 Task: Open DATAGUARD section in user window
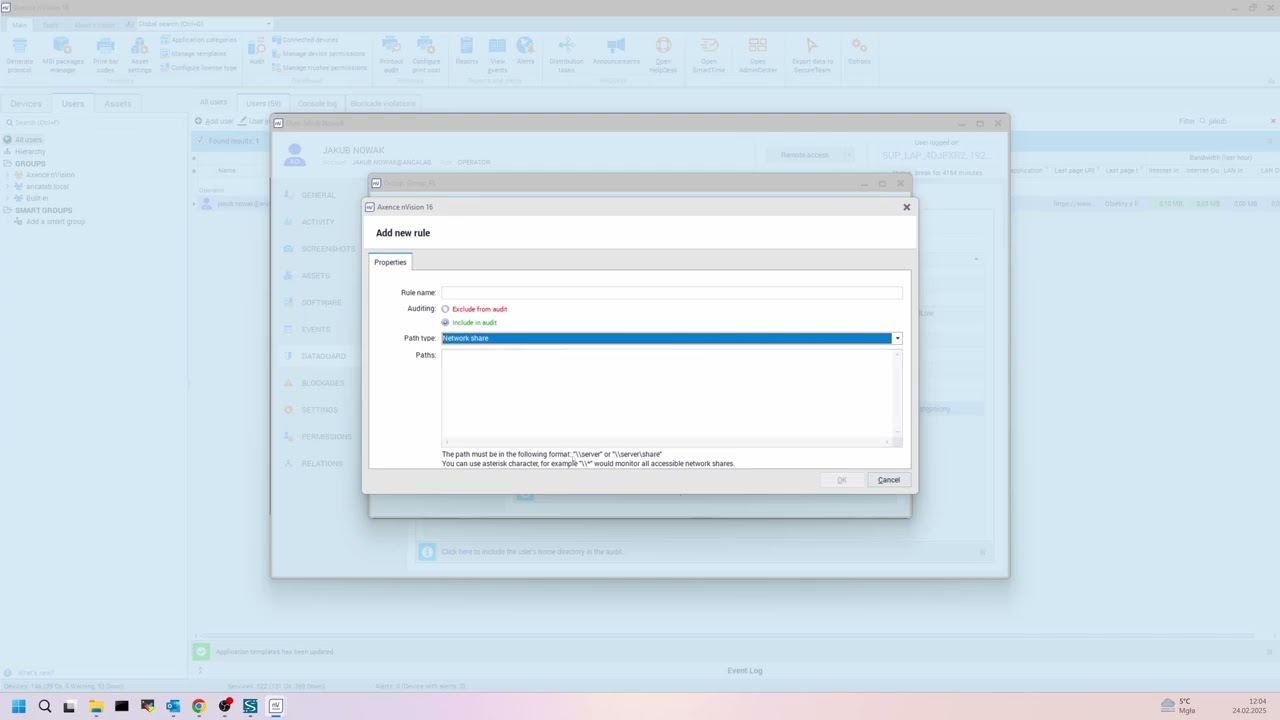tap(323, 356)
